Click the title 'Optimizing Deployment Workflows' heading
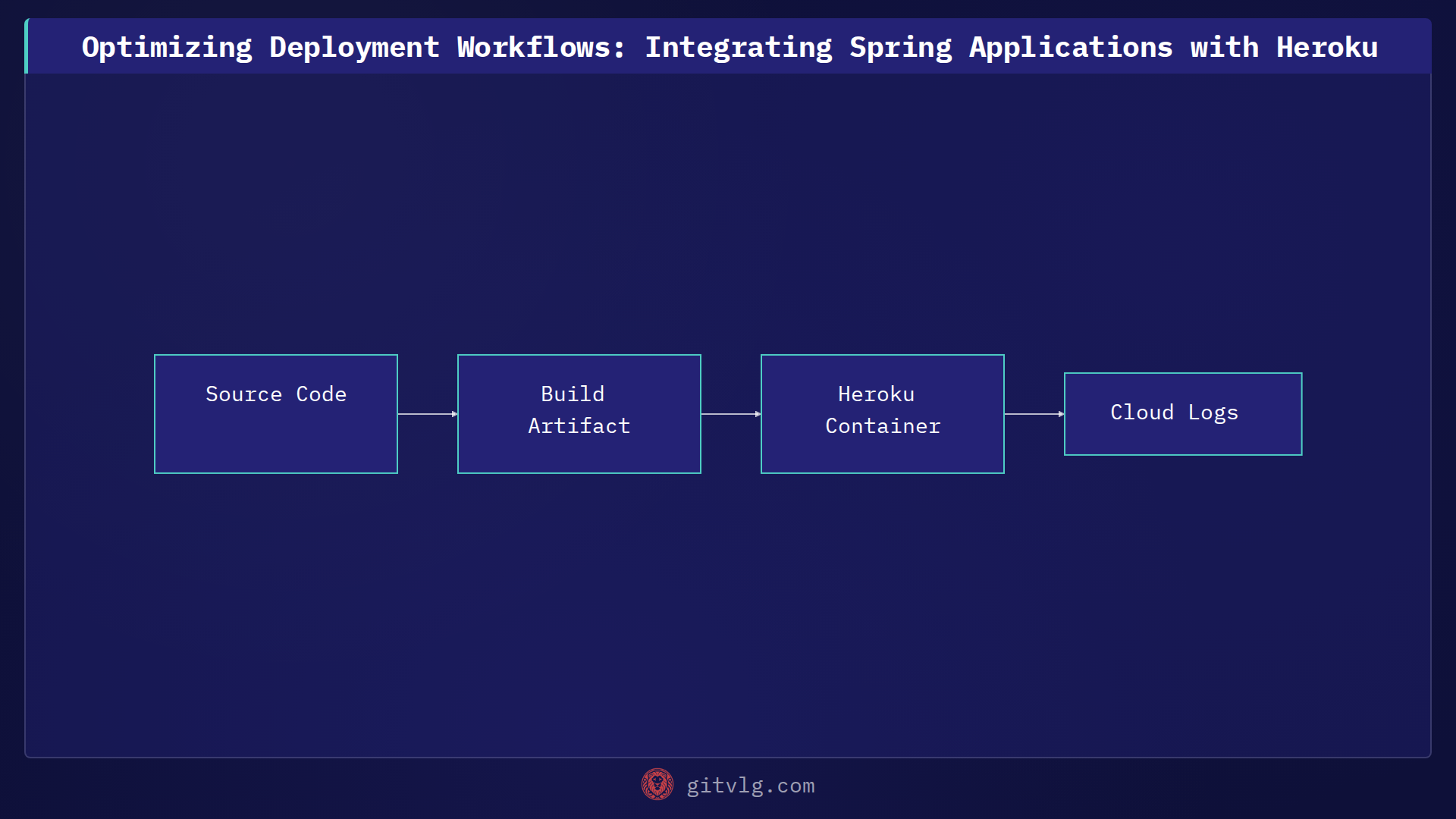This screenshot has width=1456, height=819. click(x=730, y=47)
